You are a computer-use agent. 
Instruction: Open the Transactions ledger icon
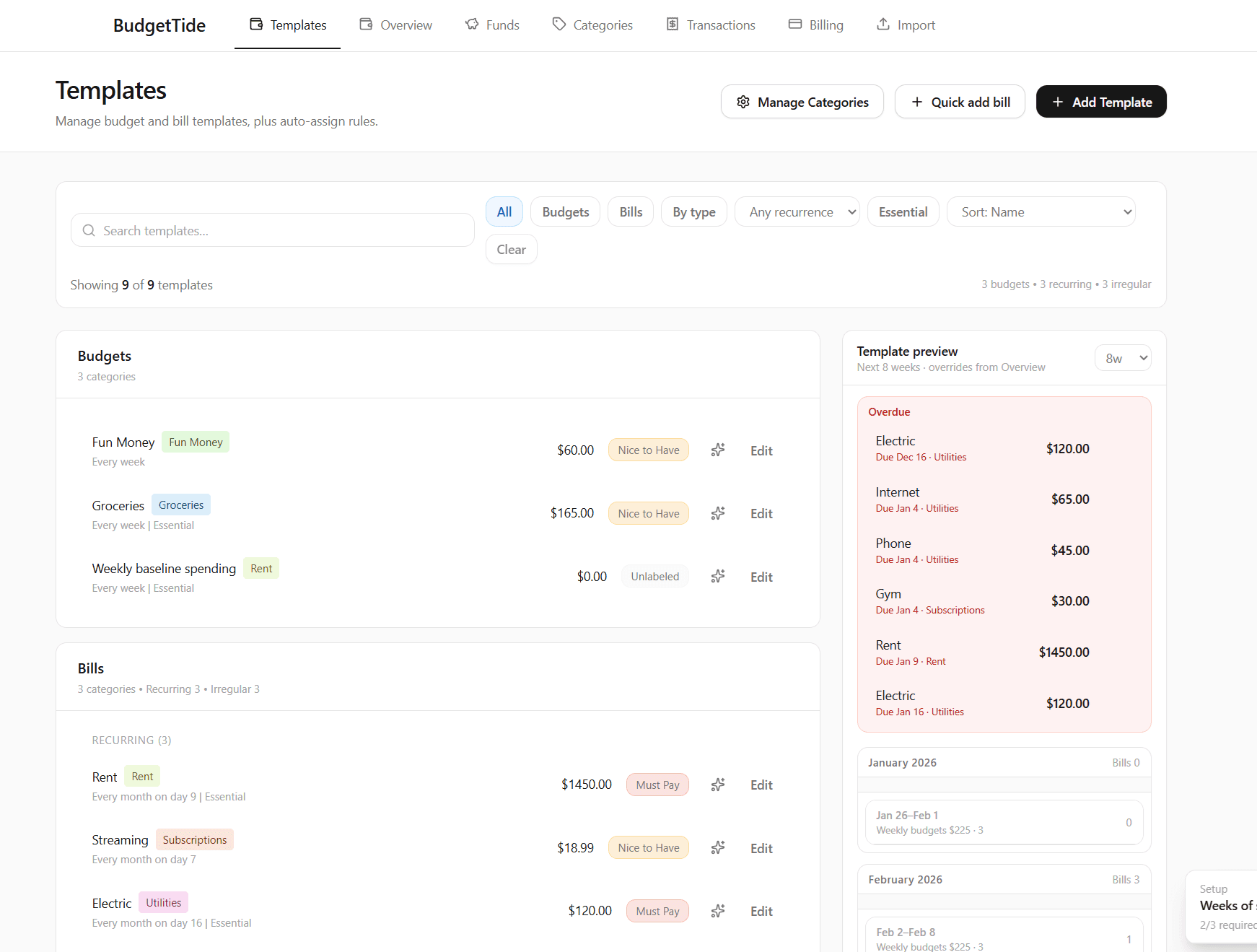[671, 24]
